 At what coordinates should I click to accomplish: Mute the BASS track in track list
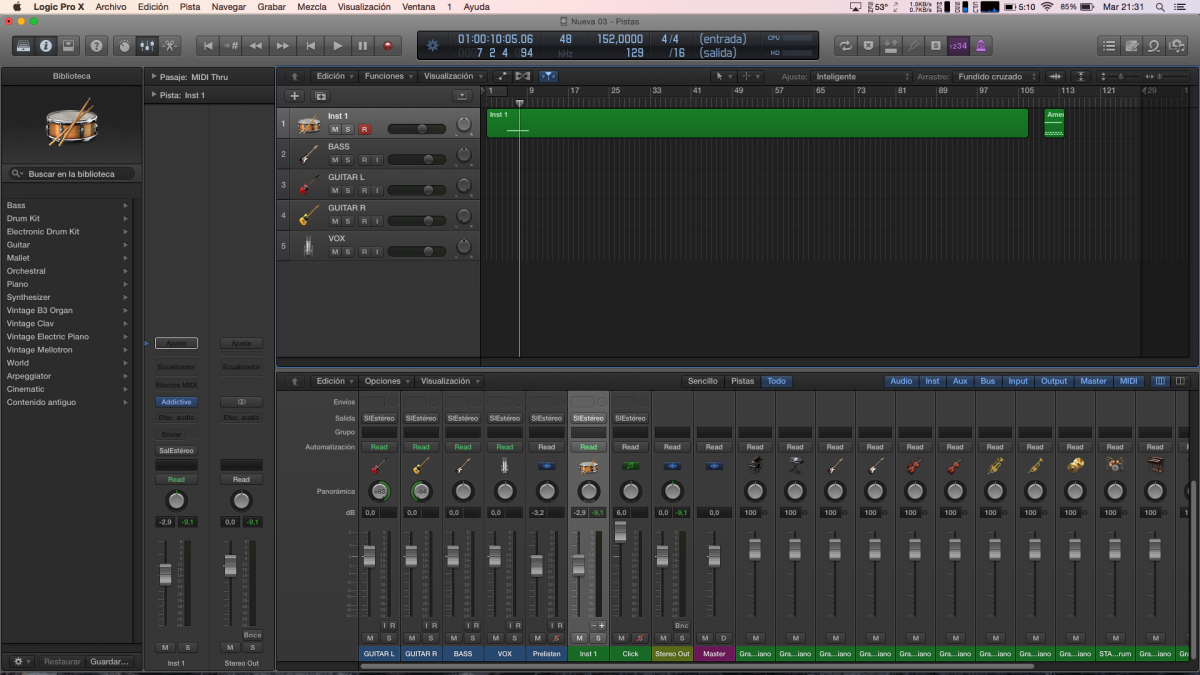tap(335, 160)
